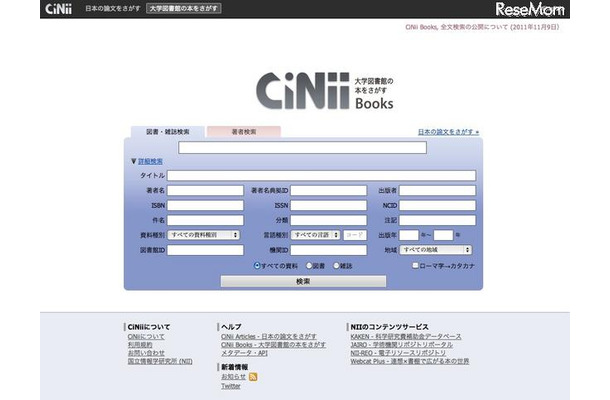
Task: Focus the NCID field
Action: coord(437,205)
